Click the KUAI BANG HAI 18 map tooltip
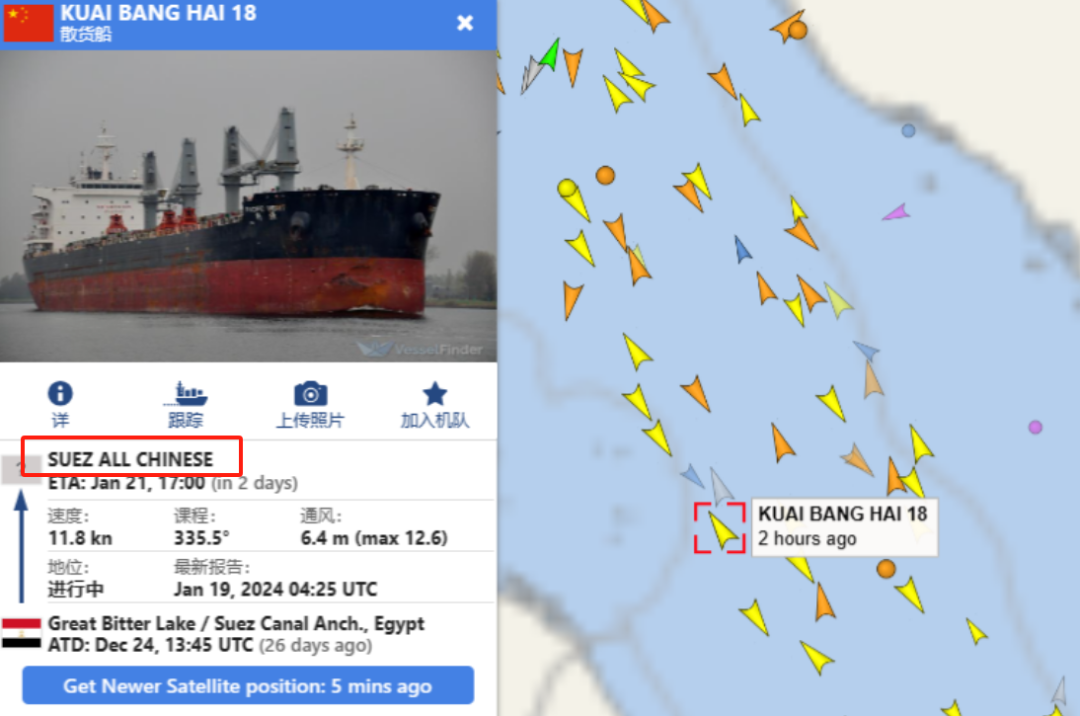 pos(844,527)
